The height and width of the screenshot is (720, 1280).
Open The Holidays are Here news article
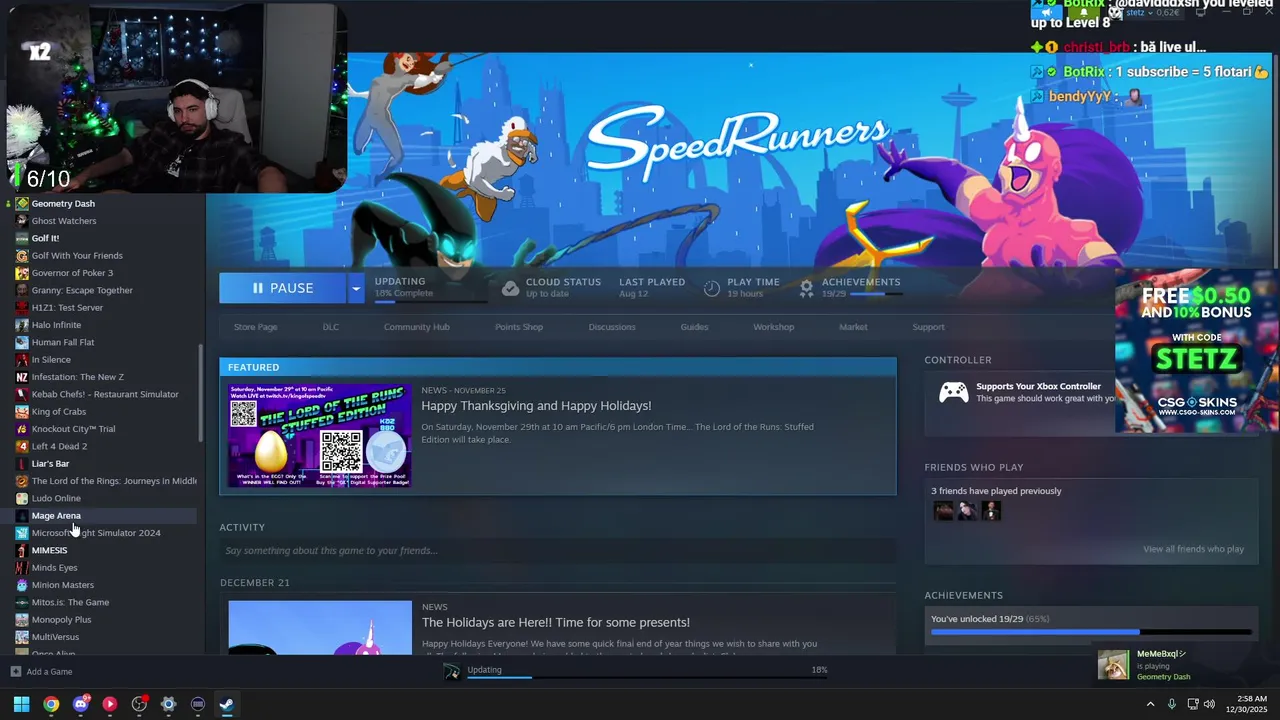pyautogui.click(x=556, y=622)
